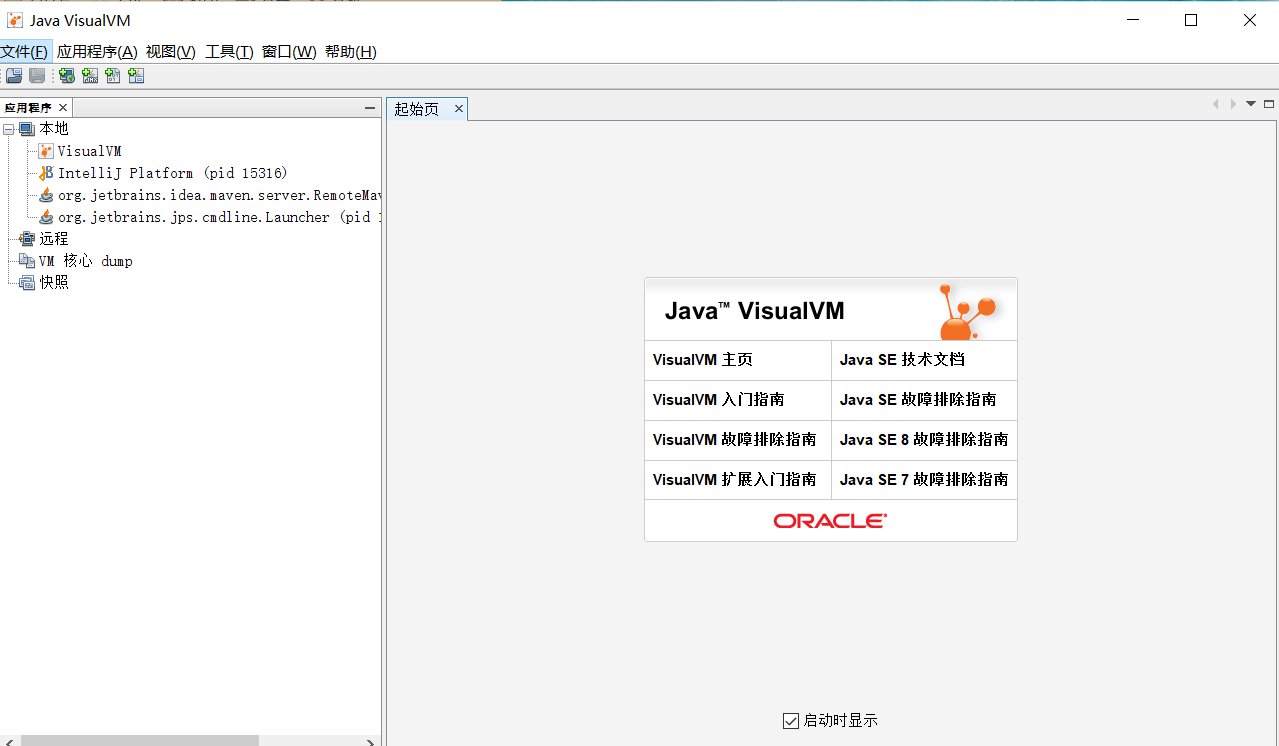This screenshot has width=1279, height=746.
Task: Click the Add VM Core Dump toolbar icon
Action: (x=113, y=75)
